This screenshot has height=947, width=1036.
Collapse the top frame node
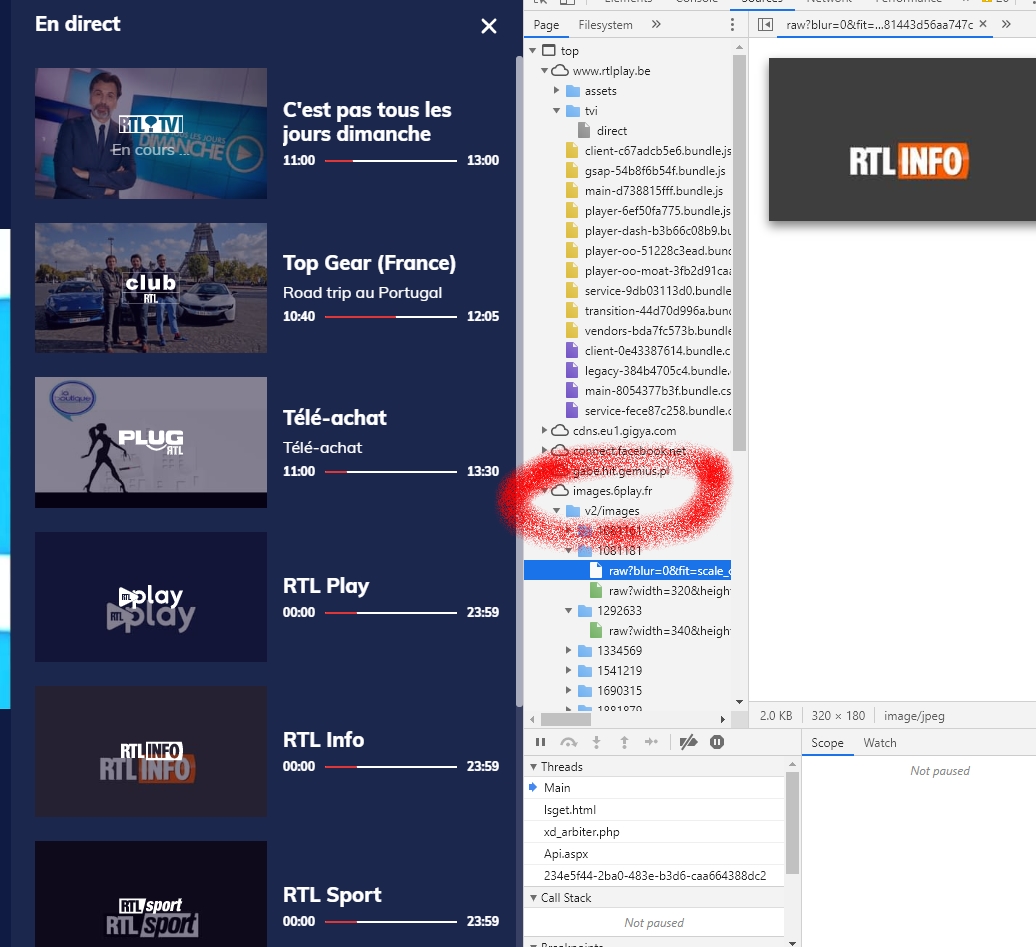coord(533,51)
